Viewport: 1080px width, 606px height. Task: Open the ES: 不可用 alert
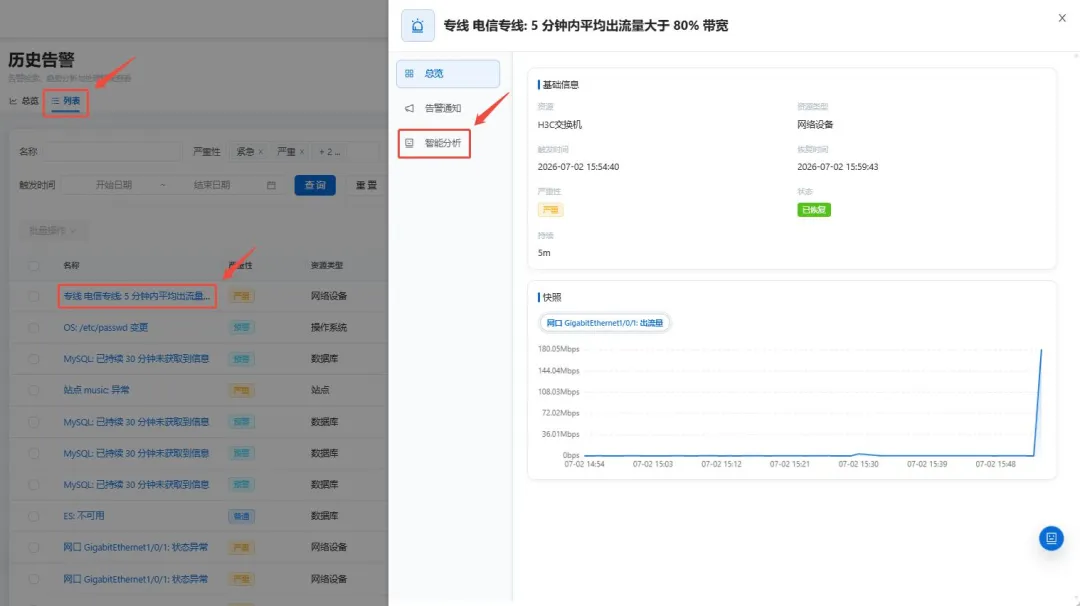84,516
